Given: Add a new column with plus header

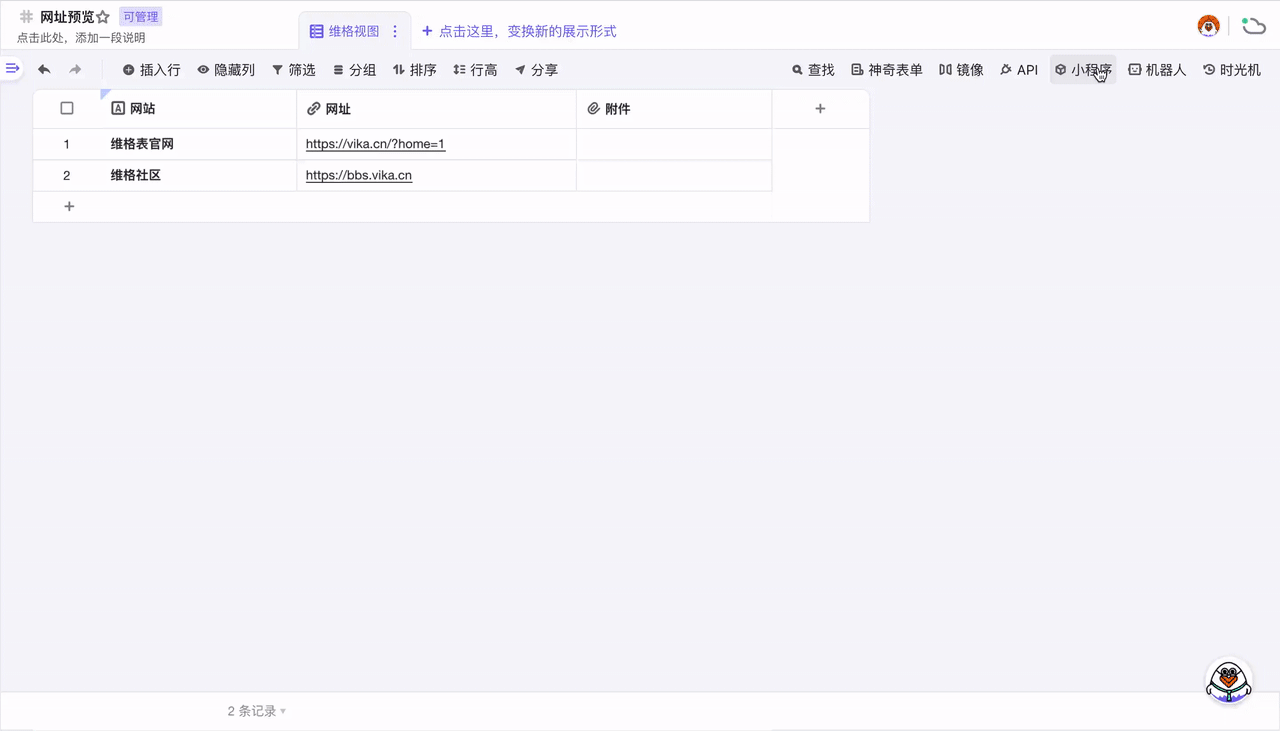Looking at the screenshot, I should pos(820,109).
